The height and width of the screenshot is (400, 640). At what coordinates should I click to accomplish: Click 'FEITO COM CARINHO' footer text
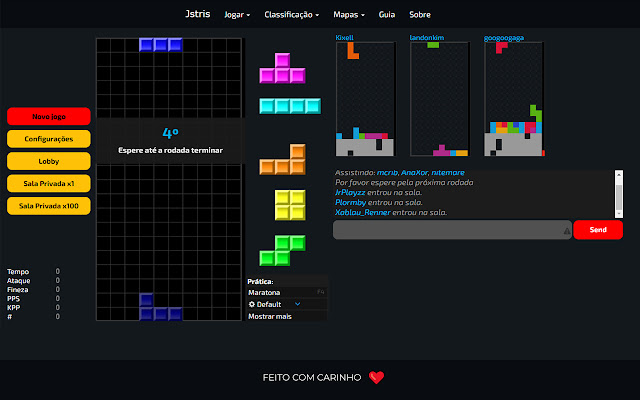coord(312,378)
